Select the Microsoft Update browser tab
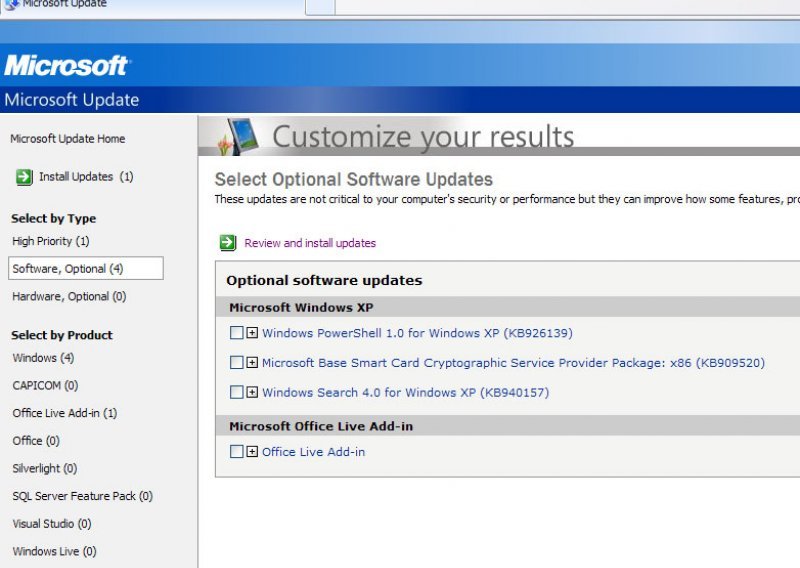The width and height of the screenshot is (800, 568). [x=153, y=5]
